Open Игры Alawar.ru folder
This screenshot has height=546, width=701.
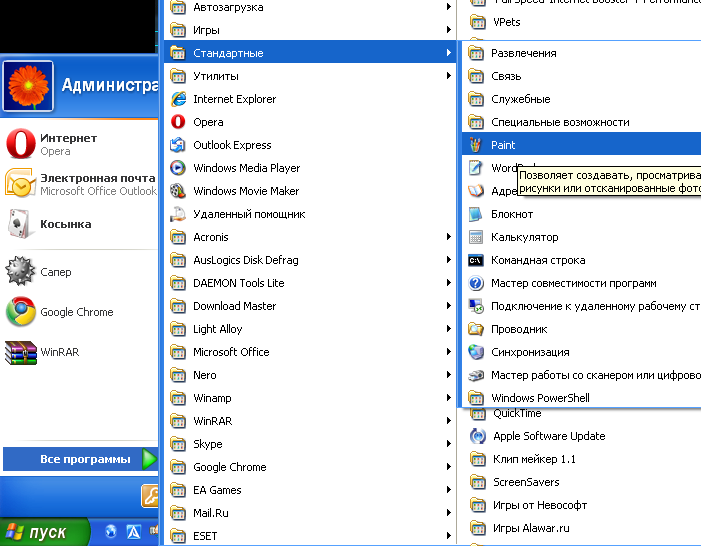pos(581,528)
